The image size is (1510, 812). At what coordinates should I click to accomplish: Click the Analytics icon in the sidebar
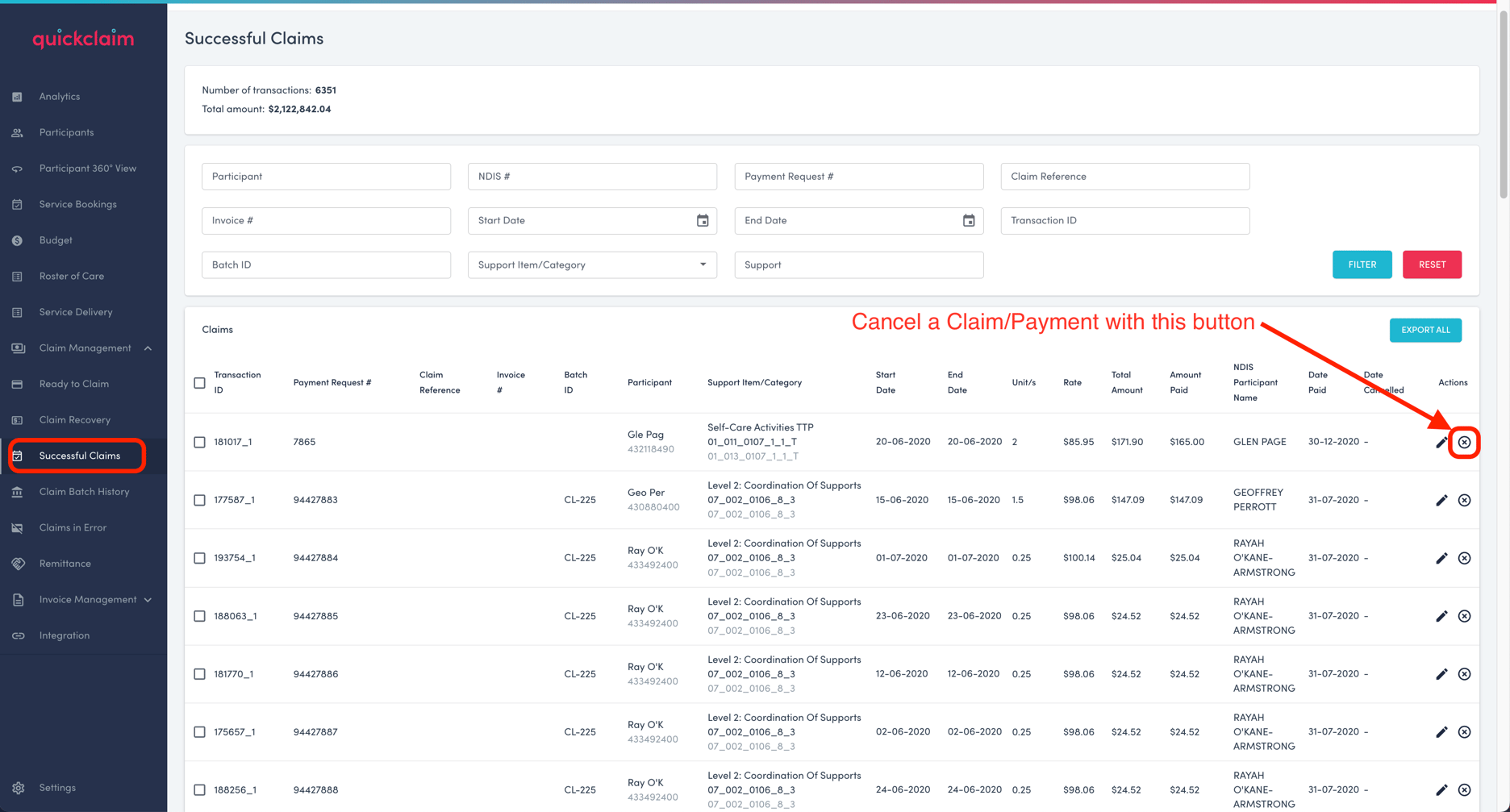click(x=17, y=96)
